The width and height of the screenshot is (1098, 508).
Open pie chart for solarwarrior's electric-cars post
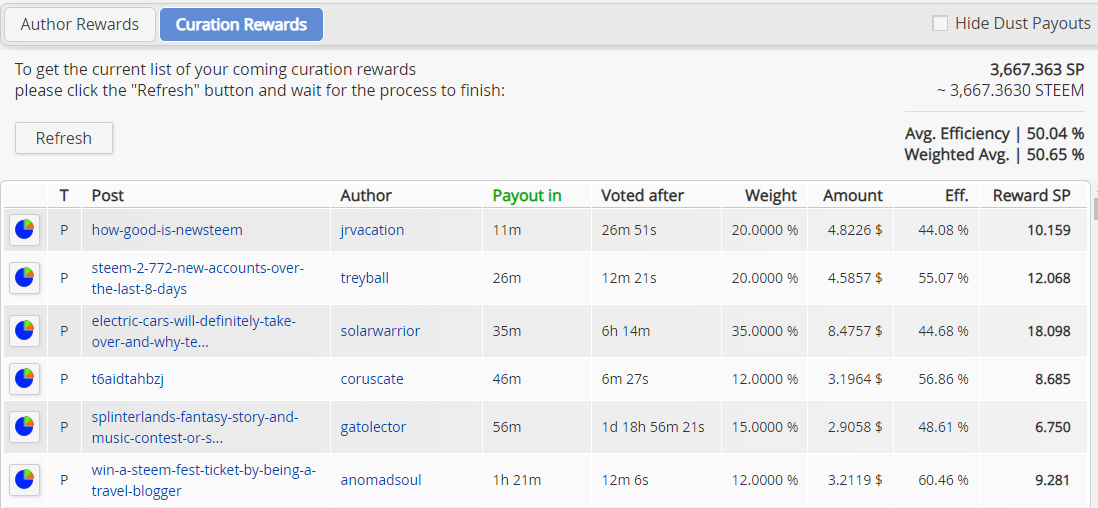click(24, 330)
